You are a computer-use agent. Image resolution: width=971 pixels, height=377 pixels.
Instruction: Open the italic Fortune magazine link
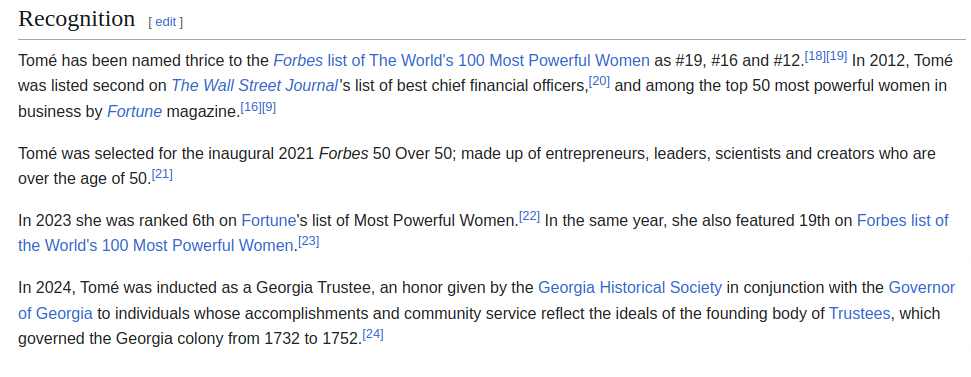[x=134, y=111]
